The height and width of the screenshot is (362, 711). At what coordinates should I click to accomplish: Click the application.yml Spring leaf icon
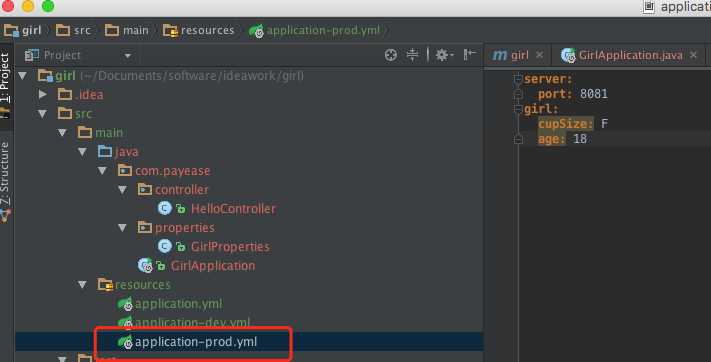pos(125,304)
